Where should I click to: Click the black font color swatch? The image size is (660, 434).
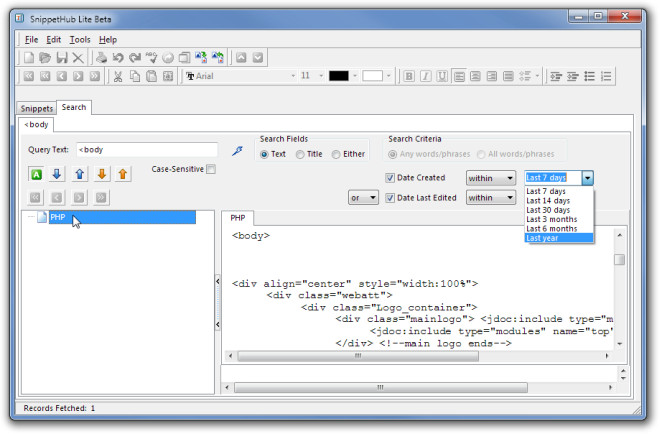(x=339, y=76)
